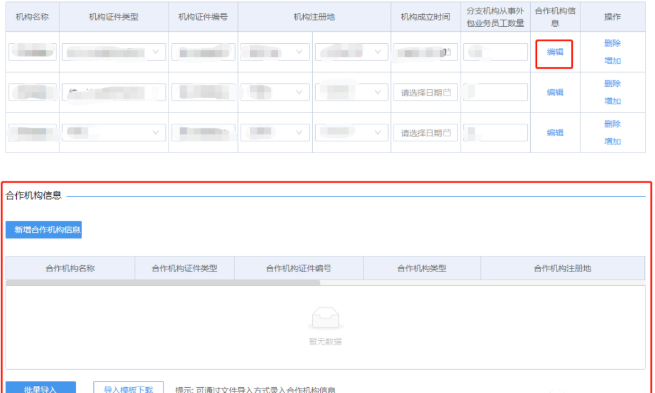
Task: Open second row 机构注册地 province dropdown
Action: click(275, 92)
